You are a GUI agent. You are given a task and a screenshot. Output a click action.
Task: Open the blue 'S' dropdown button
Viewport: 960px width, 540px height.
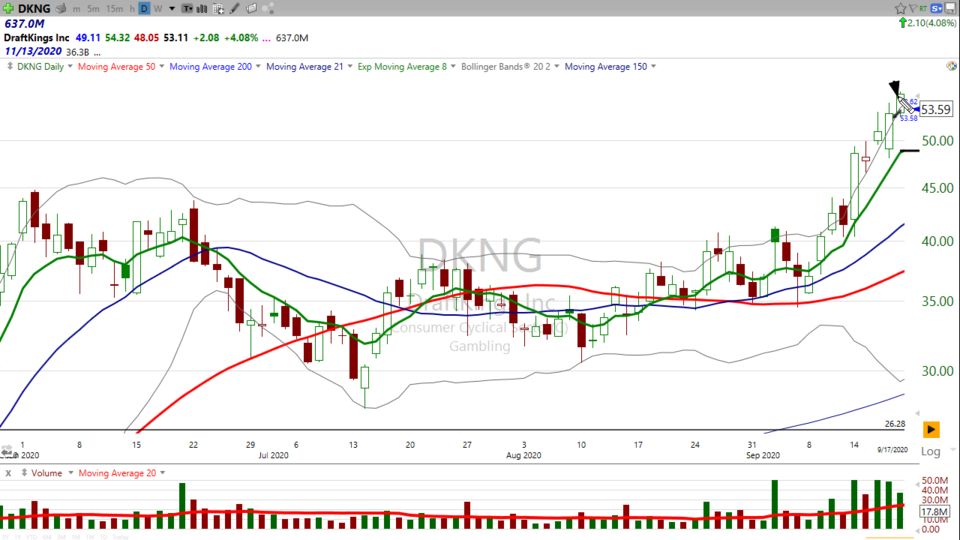click(x=937, y=9)
